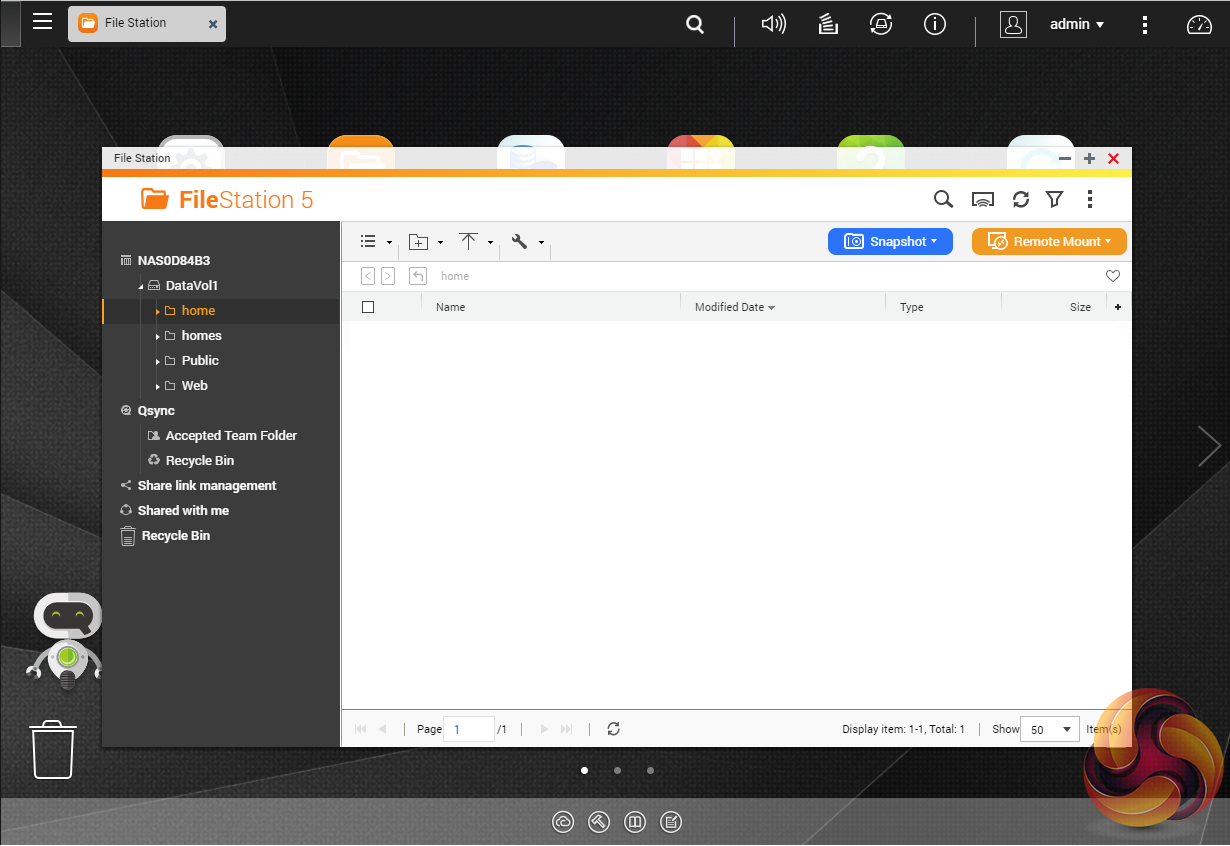1230x846 pixels.
Task: Open the desktop search magnifier
Action: coord(695,24)
